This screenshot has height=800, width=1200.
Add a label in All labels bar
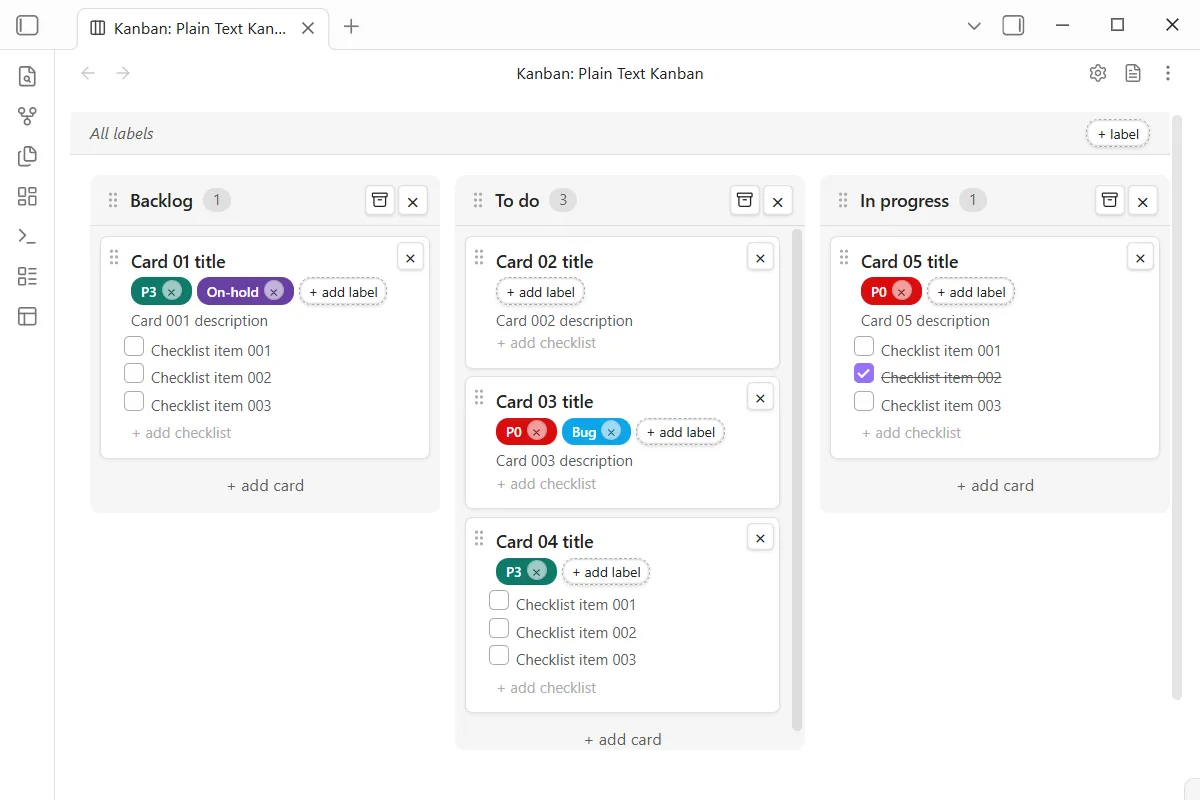[1118, 134]
